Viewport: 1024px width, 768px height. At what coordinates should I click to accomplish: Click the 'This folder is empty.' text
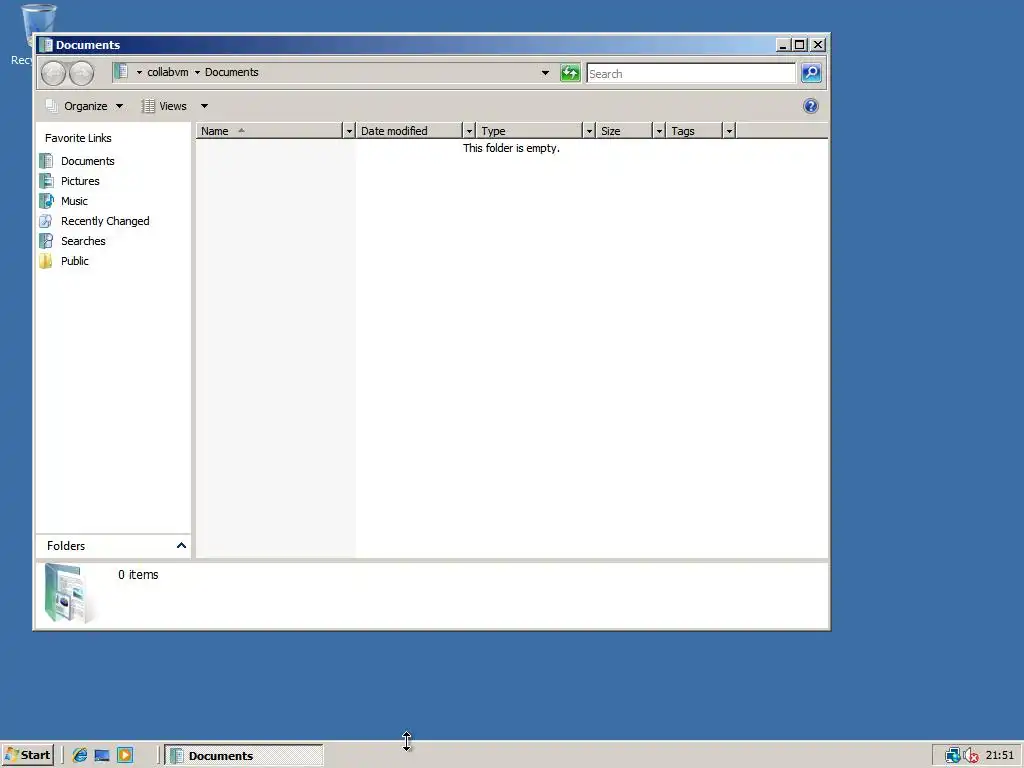pos(511,148)
